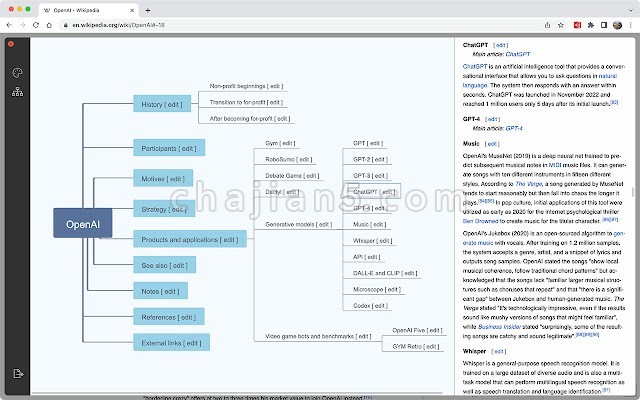Screen dimensions: 640x400
Task: Select the Notes node
Action: point(160,291)
